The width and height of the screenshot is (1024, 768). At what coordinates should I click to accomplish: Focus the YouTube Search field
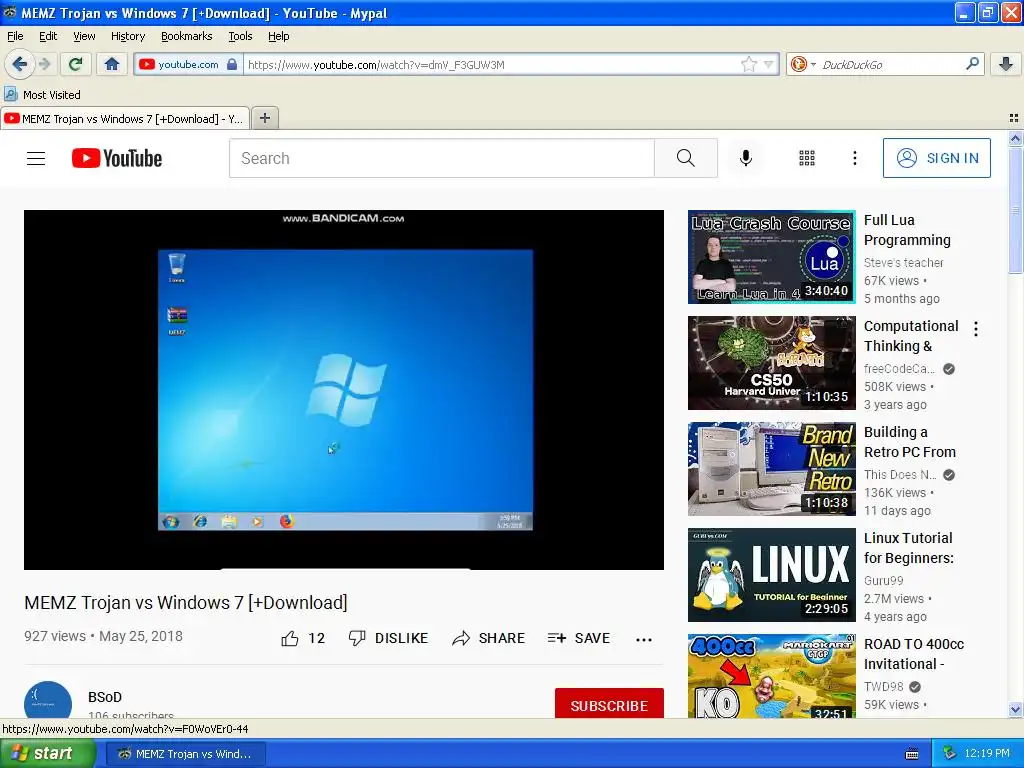tap(441, 158)
